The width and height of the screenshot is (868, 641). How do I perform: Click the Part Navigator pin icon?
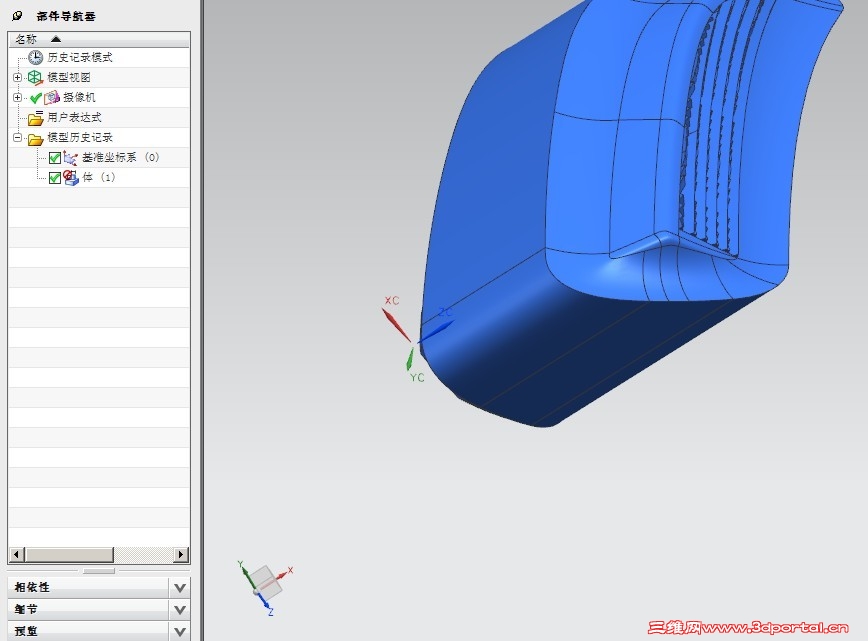coord(18,16)
